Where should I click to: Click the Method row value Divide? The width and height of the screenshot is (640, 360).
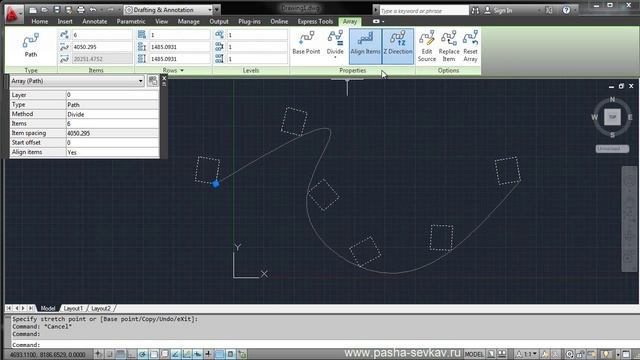tap(113, 114)
